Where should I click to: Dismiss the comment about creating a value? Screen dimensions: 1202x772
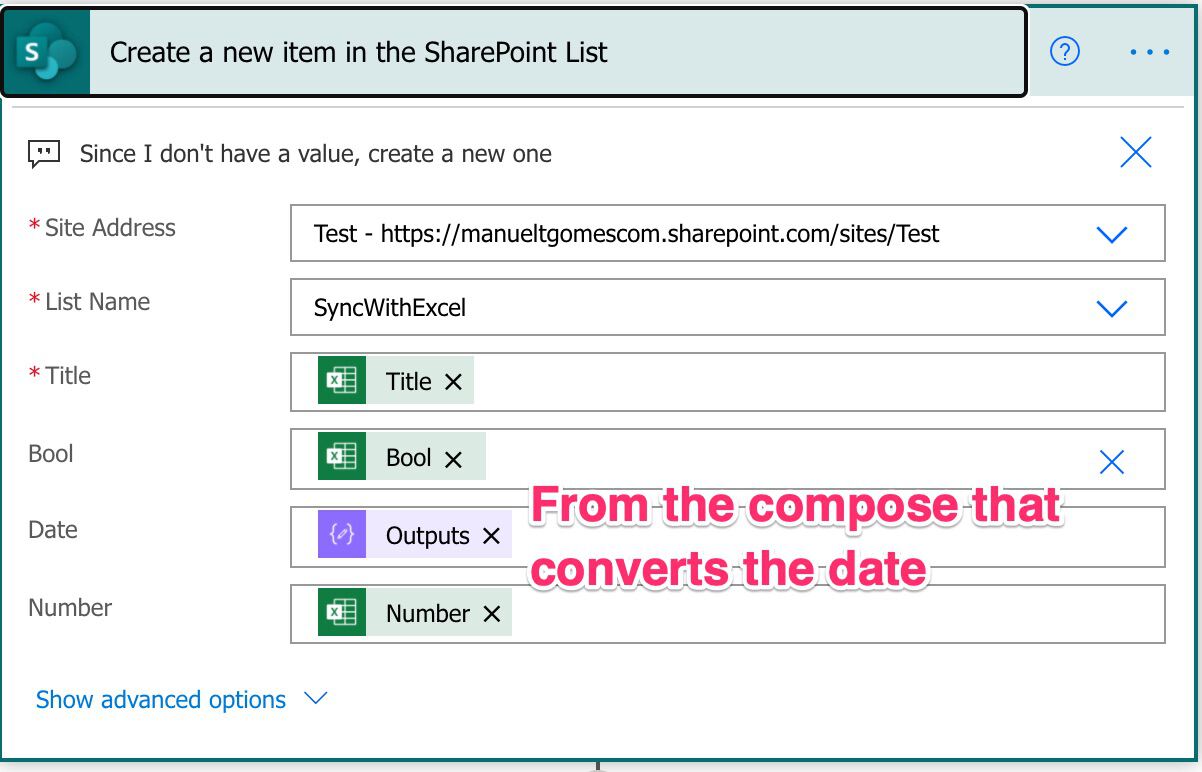[1135, 152]
